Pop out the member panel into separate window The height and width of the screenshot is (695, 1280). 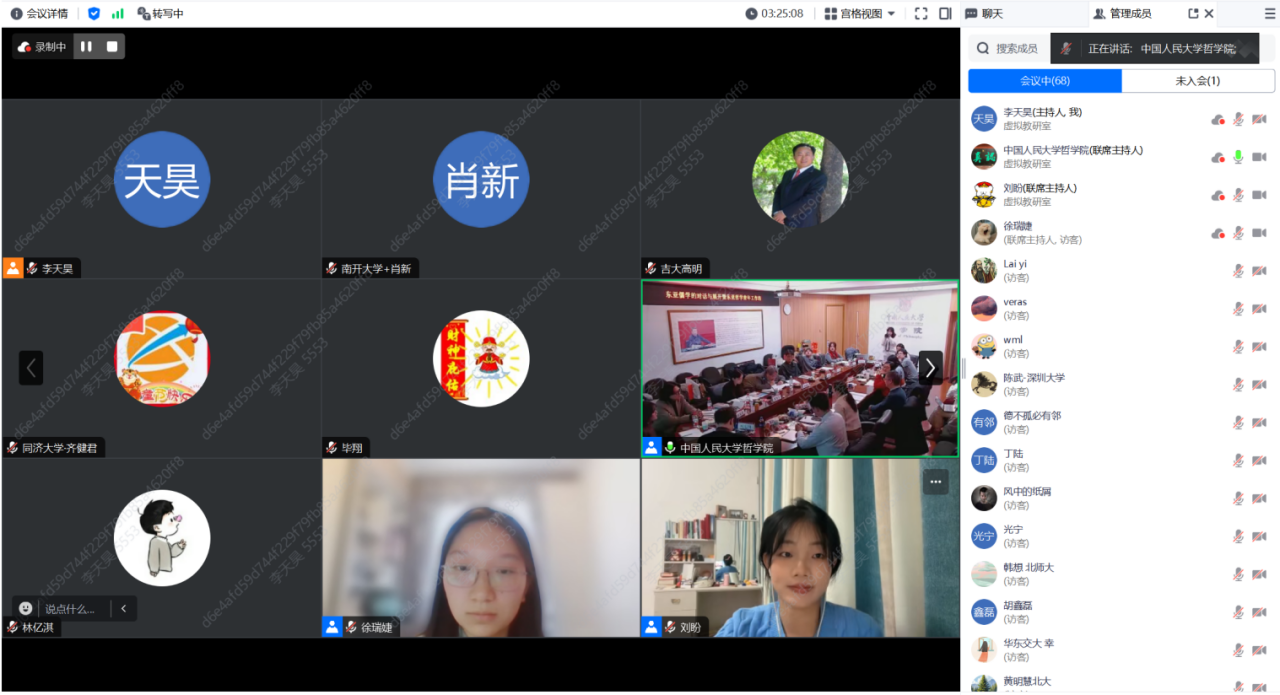pyautogui.click(x=1193, y=14)
